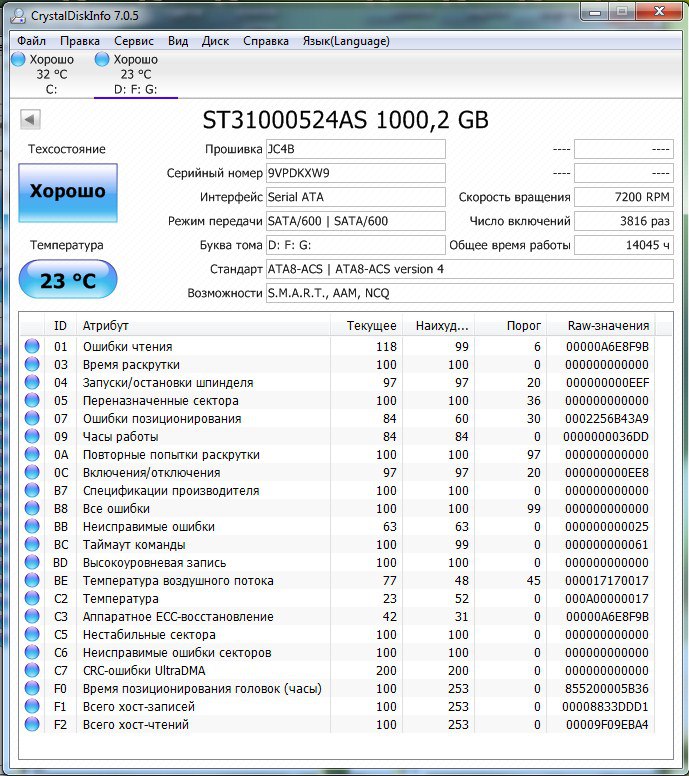This screenshot has height=776, width=689.
Task: Open the Вид menu
Action: click(178, 41)
